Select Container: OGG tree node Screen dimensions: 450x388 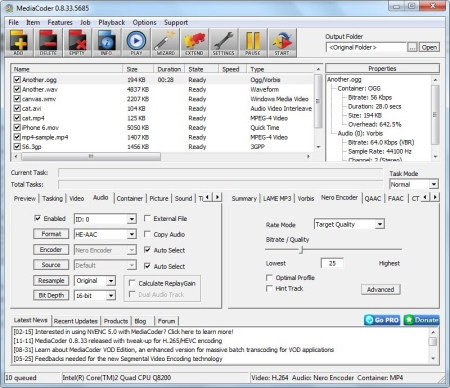pos(359,88)
